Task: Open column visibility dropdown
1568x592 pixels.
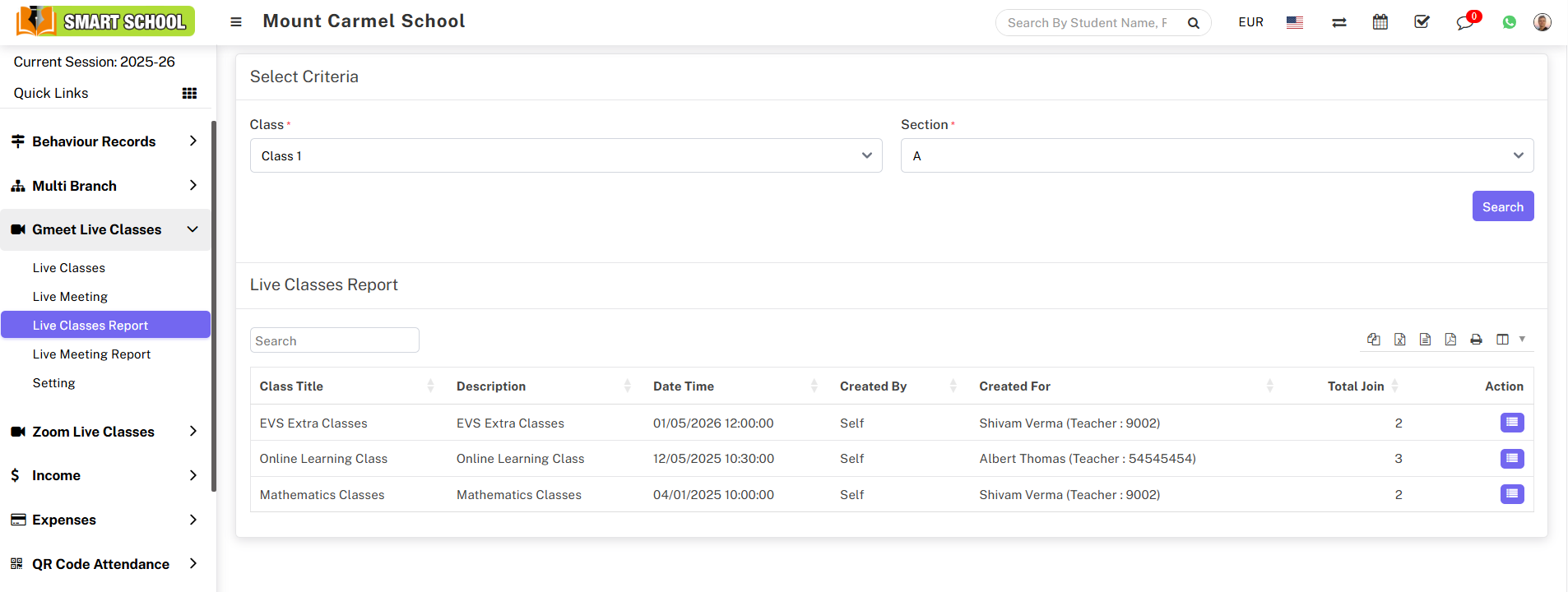Action: point(1510,340)
